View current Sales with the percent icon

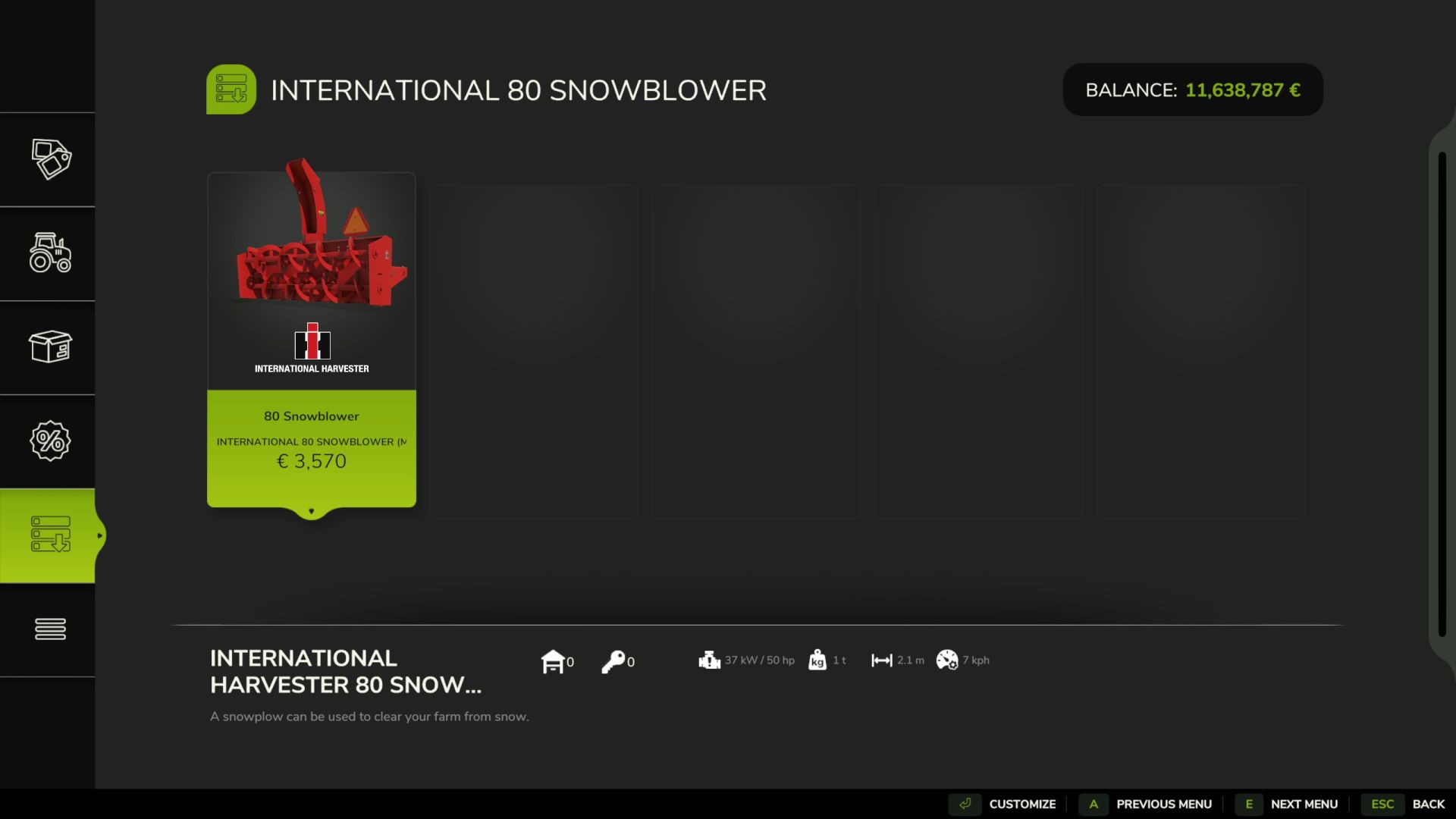[x=50, y=441]
